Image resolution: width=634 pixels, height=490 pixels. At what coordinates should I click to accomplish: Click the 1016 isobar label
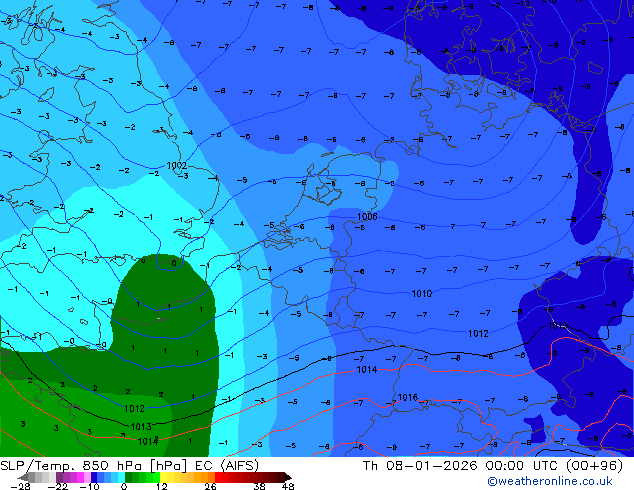[x=407, y=397]
